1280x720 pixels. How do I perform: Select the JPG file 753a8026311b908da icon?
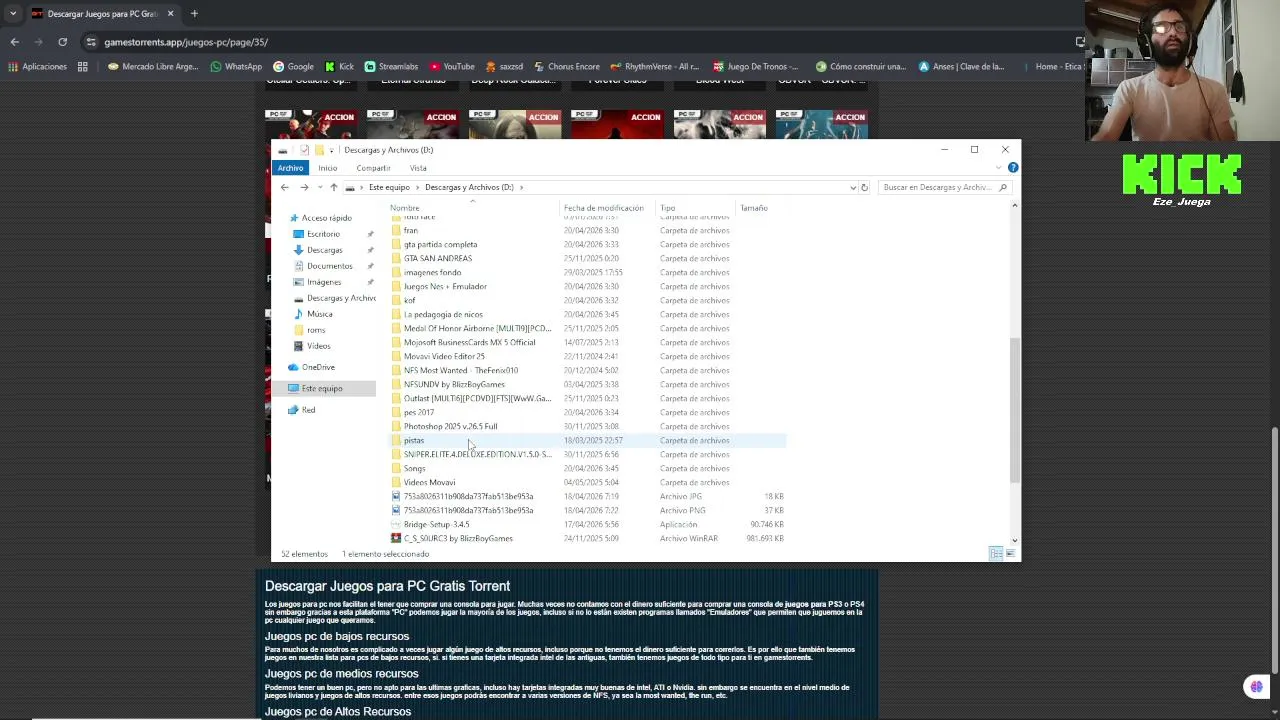pos(396,496)
